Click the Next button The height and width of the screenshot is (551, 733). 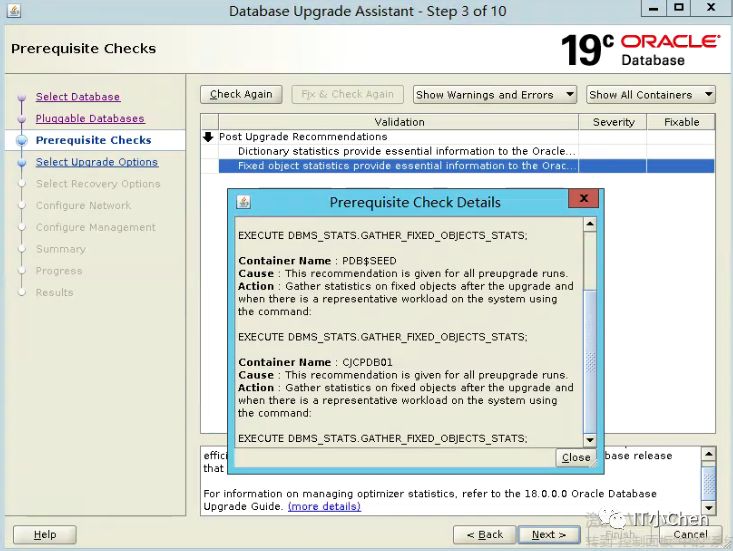(x=549, y=535)
